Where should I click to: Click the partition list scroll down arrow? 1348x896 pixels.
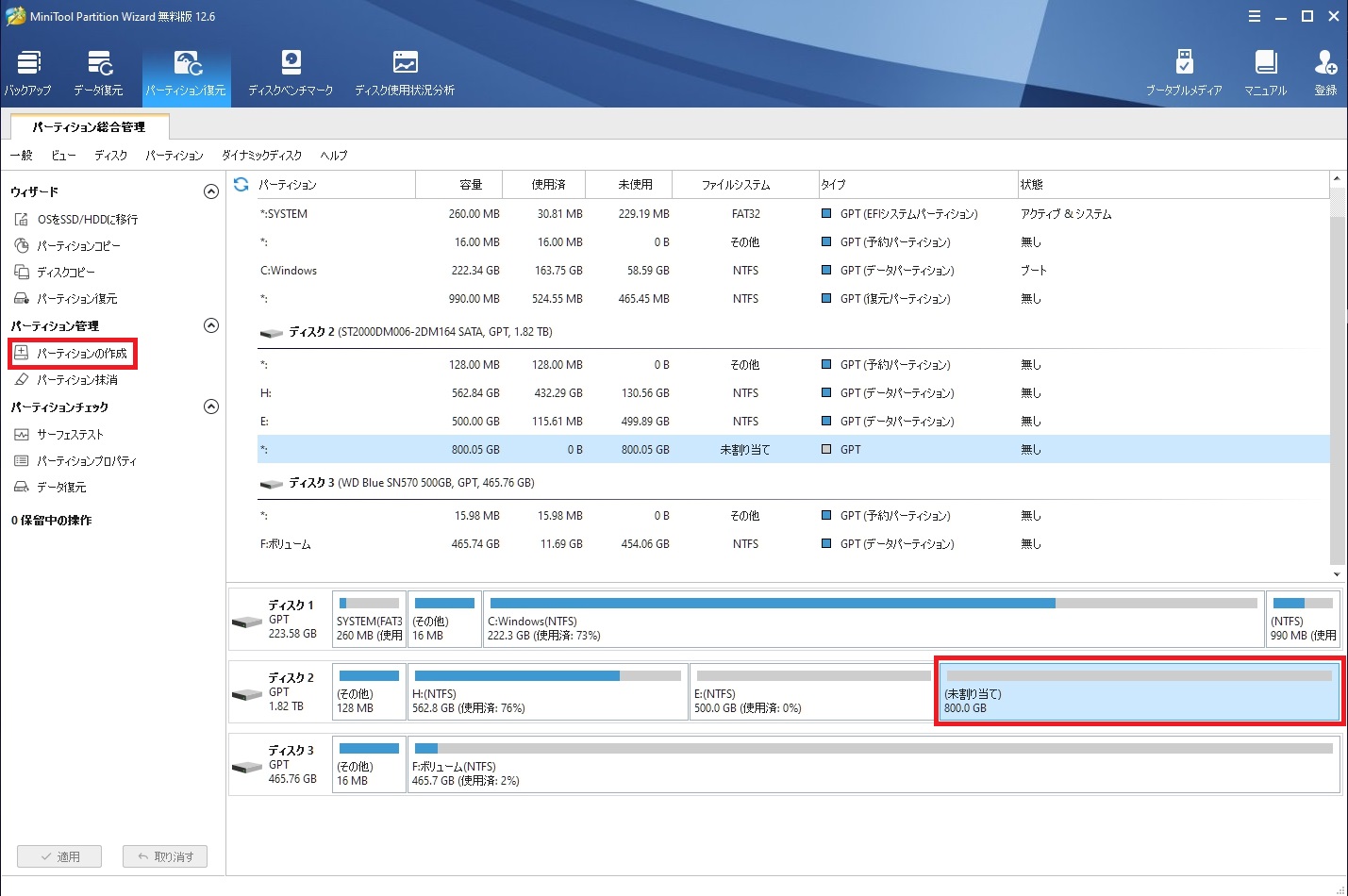(1337, 573)
